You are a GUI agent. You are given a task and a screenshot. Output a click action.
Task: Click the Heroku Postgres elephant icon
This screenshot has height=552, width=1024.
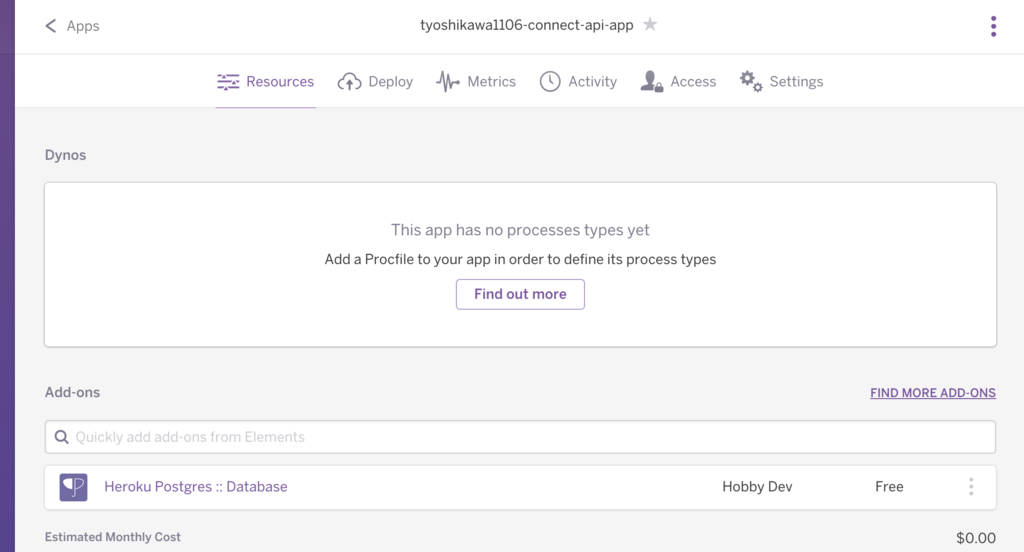(x=73, y=487)
